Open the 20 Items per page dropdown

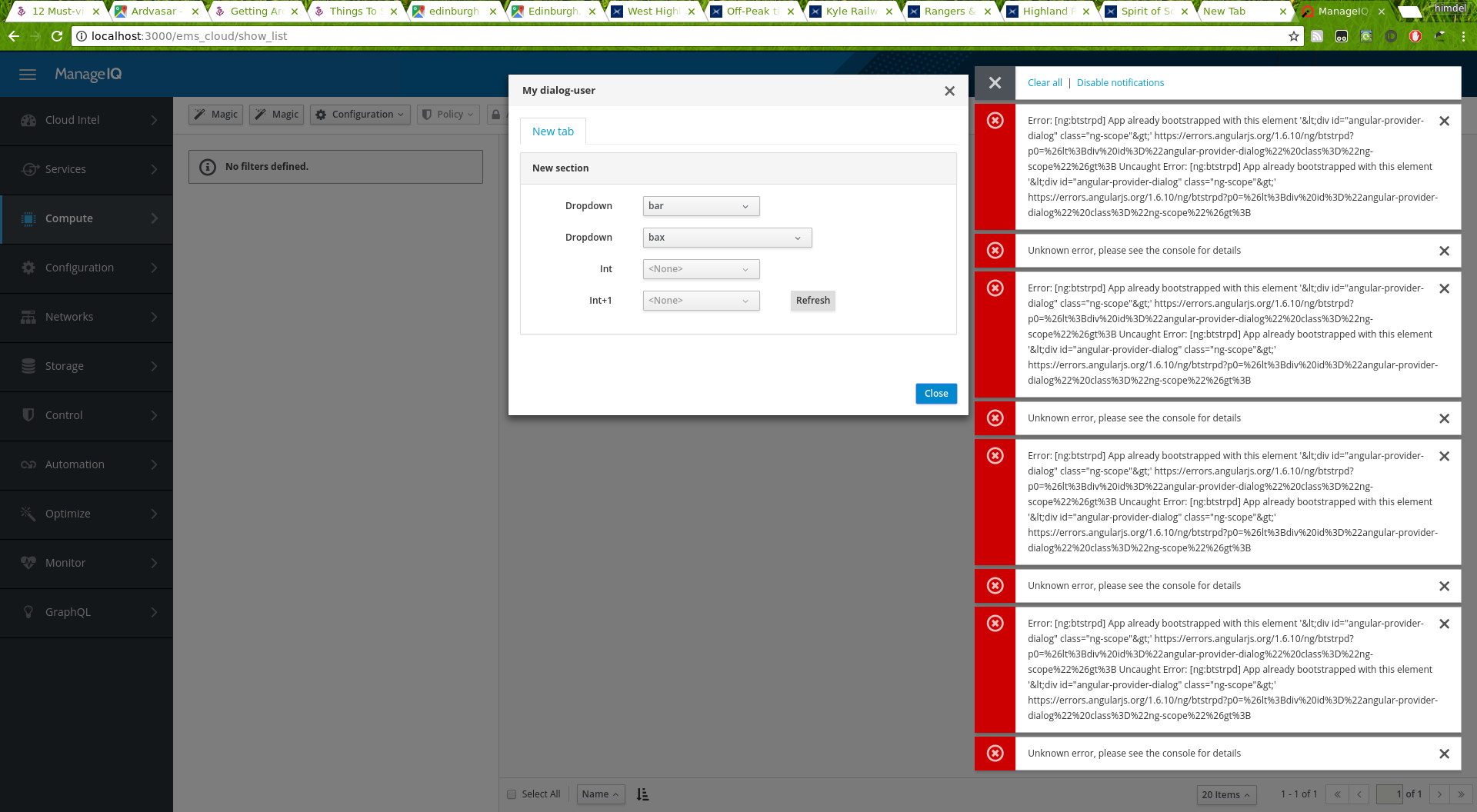click(x=1226, y=795)
